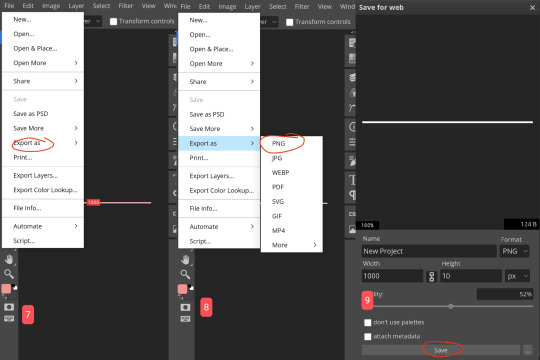
Task: Open the Brush panel icon beside Save for web
Action: coord(352,161)
